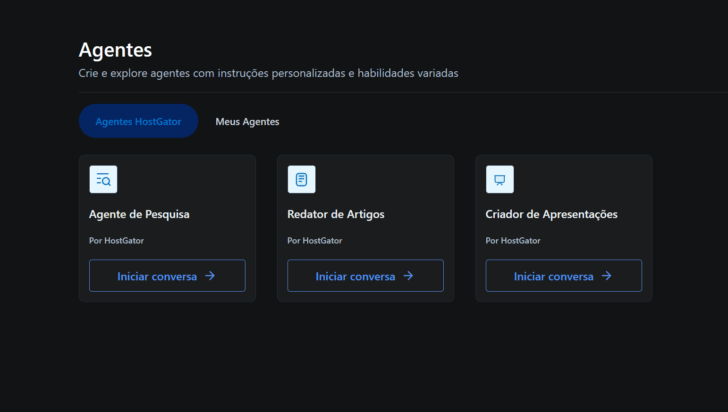Click the Agente de Pesquisa search icon
Screen dimensions: 728x412
(103, 179)
